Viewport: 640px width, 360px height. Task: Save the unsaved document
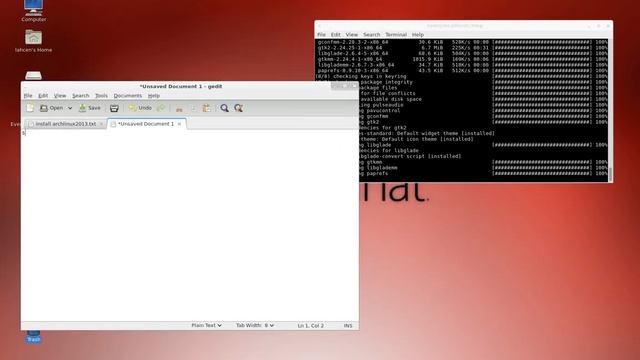[89, 108]
